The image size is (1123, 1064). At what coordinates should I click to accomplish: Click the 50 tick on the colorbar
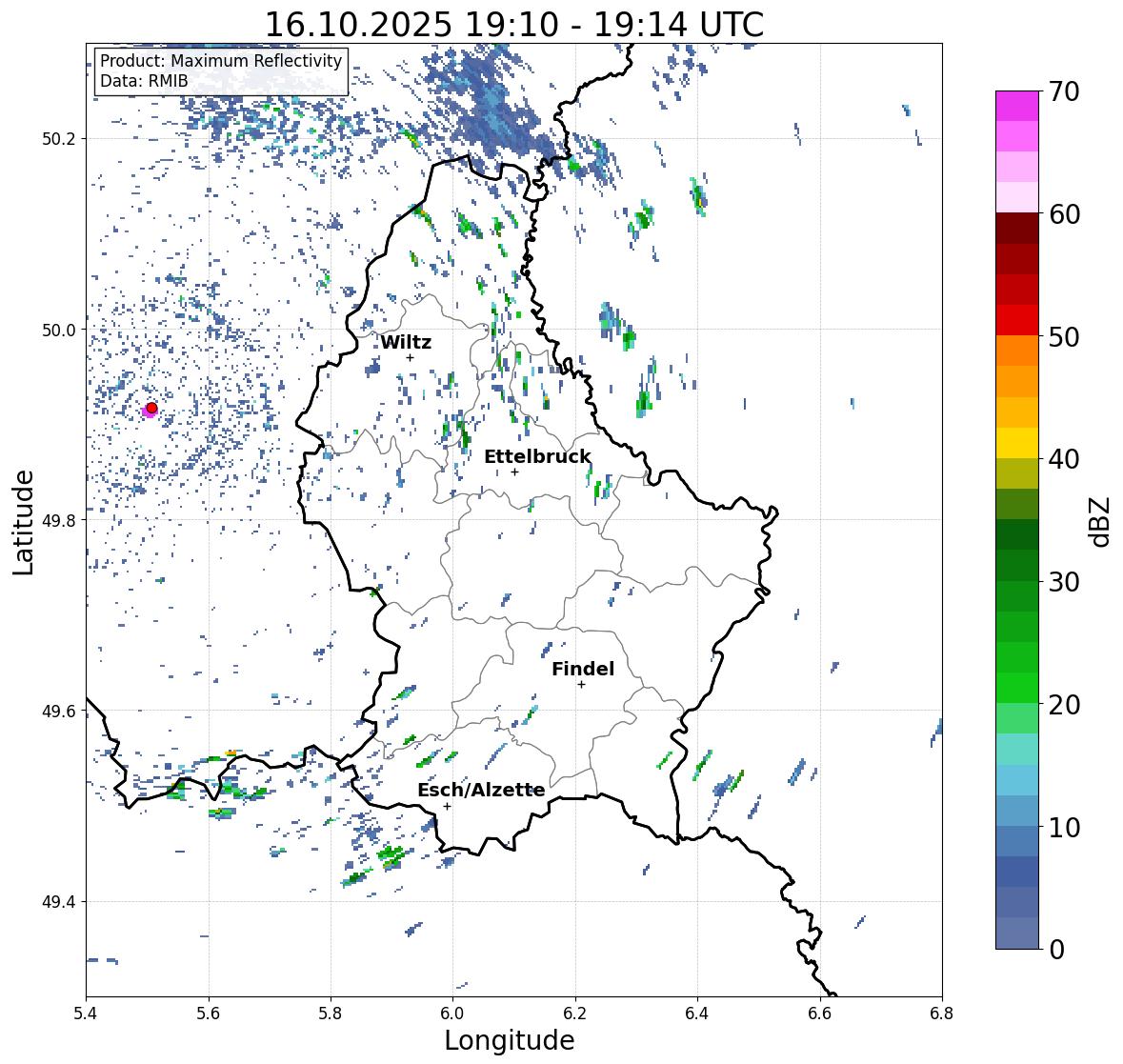pos(1064,336)
